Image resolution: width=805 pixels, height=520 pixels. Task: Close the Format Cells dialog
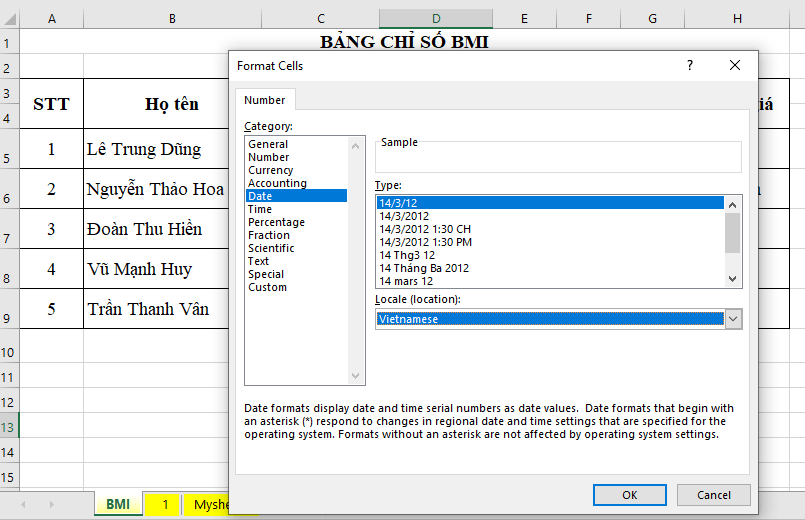tap(735, 65)
